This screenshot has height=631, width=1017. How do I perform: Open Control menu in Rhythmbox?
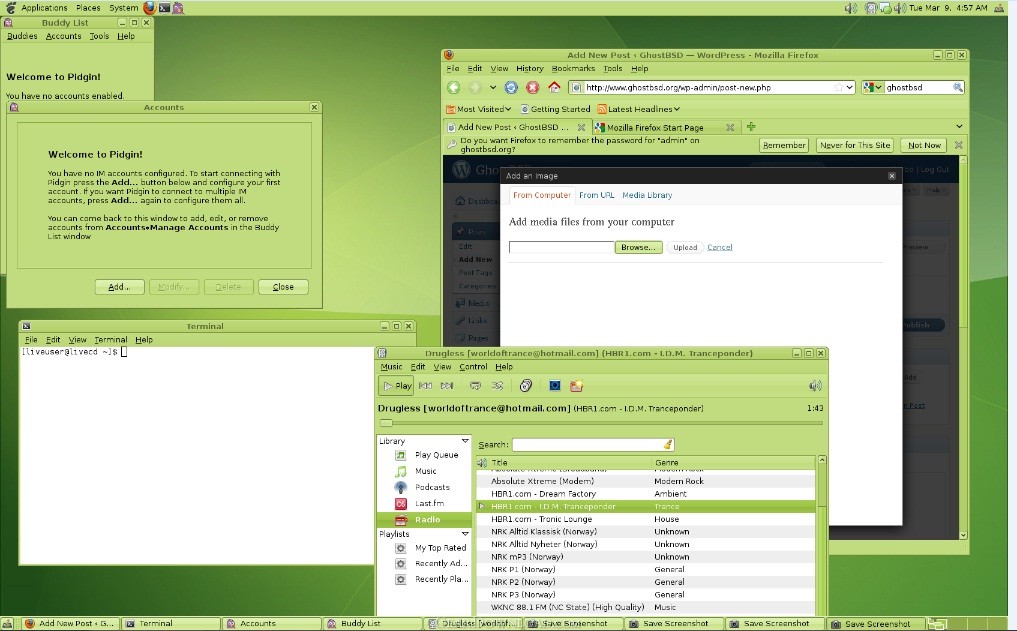click(473, 366)
